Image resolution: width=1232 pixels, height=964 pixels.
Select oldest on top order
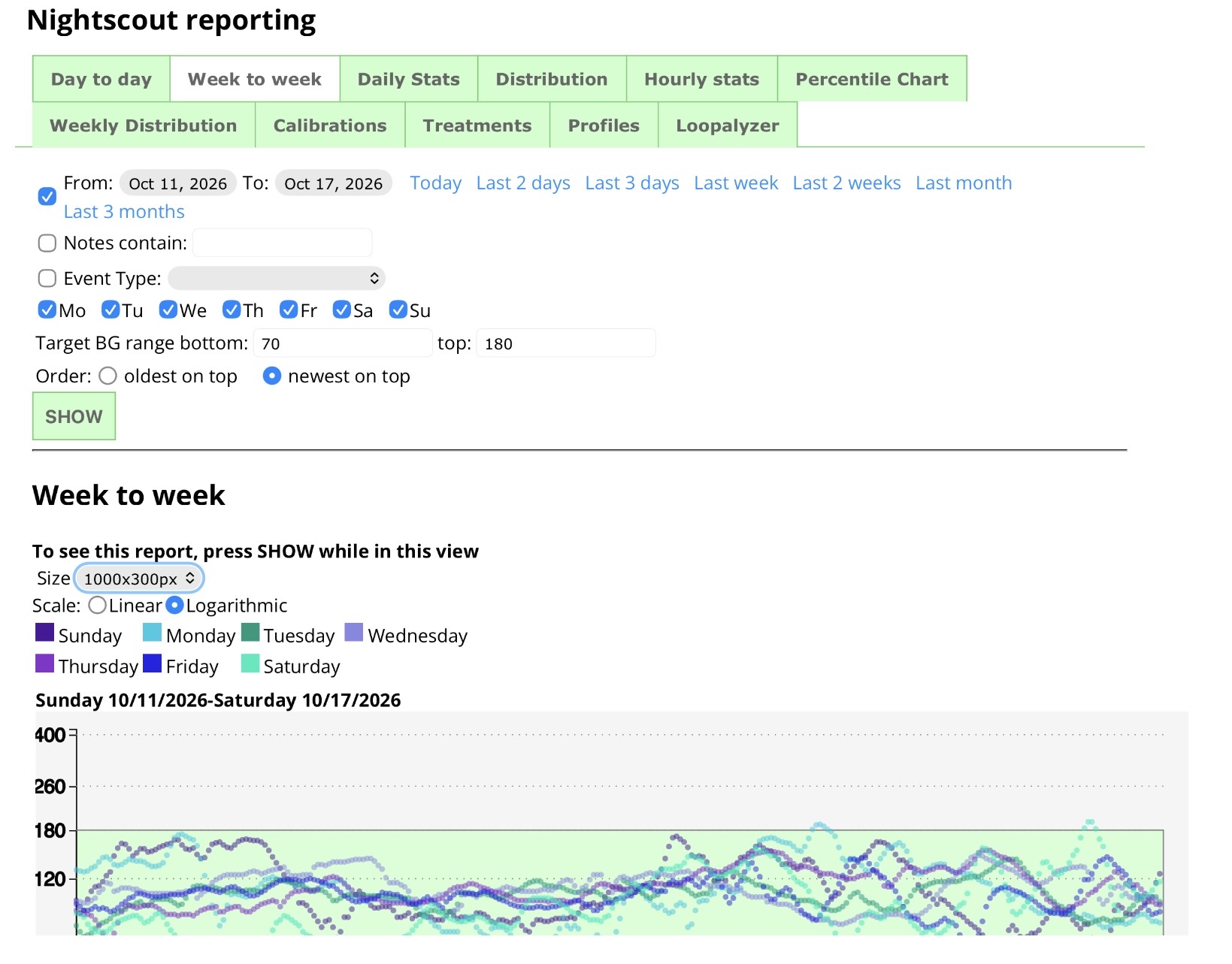point(107,376)
